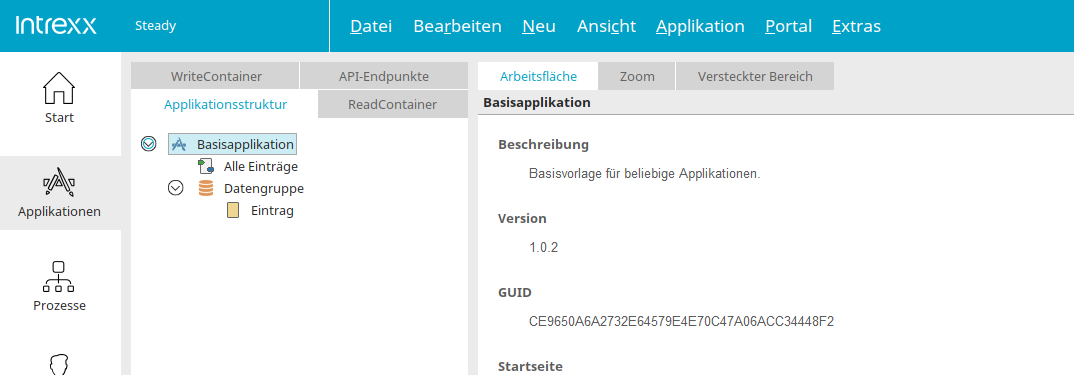This screenshot has width=1074, height=375.
Task: Click the Datengruppe database icon
Action: [x=205, y=189]
